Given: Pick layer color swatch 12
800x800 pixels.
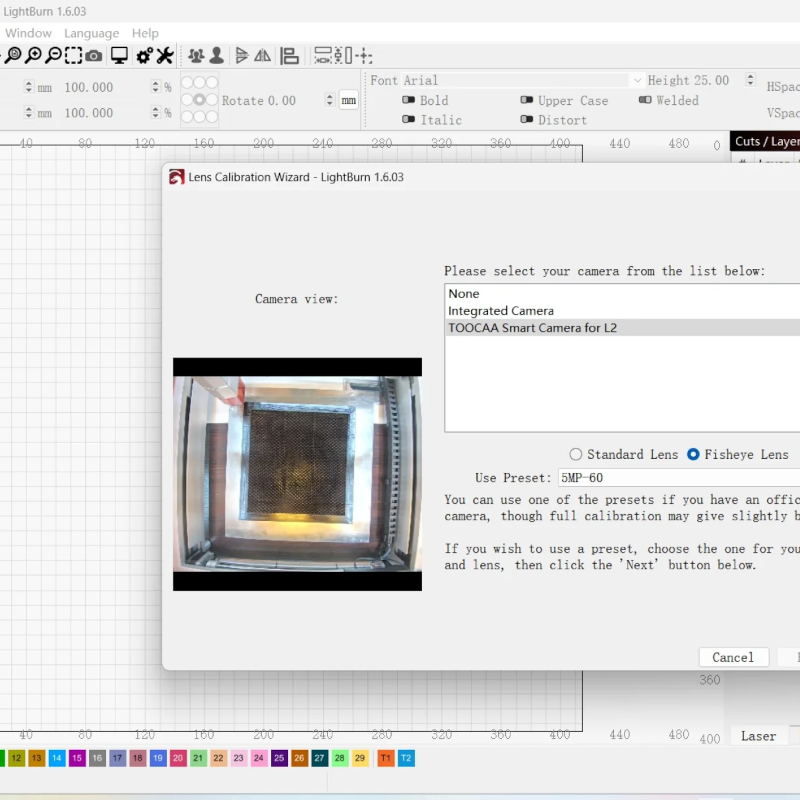Looking at the screenshot, I should click(x=16, y=758).
